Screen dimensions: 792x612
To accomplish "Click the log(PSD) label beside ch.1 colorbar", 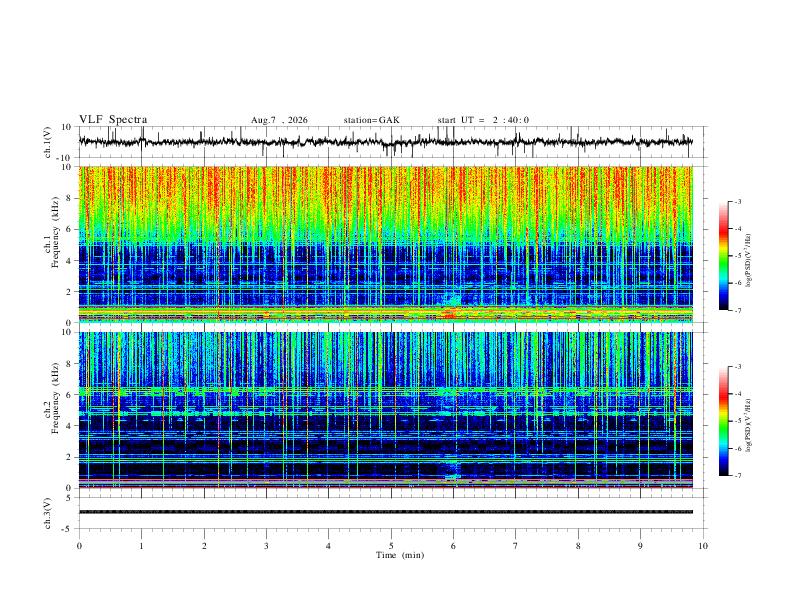I will pos(748,261).
